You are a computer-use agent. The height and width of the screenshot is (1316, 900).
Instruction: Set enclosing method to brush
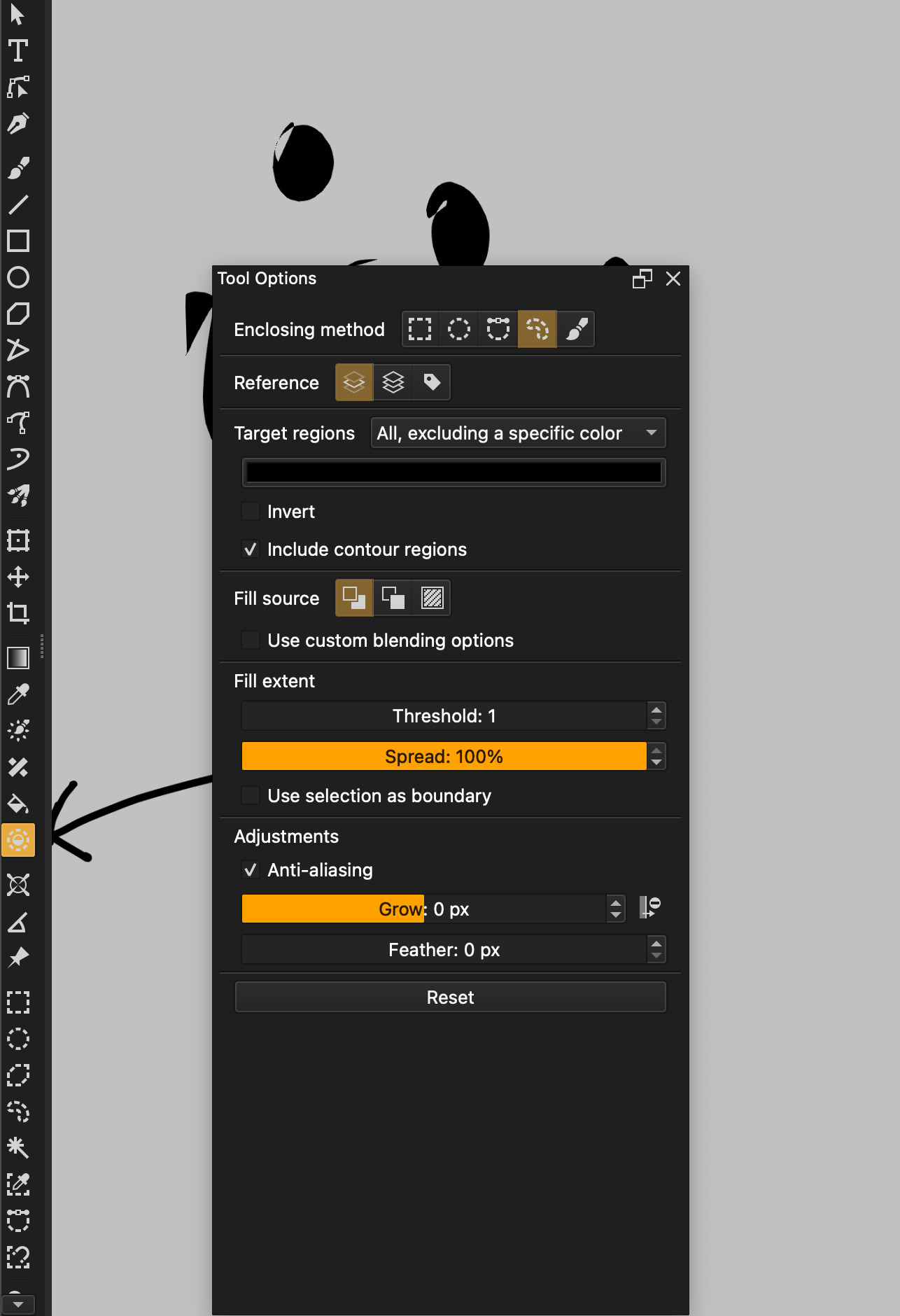pos(576,329)
